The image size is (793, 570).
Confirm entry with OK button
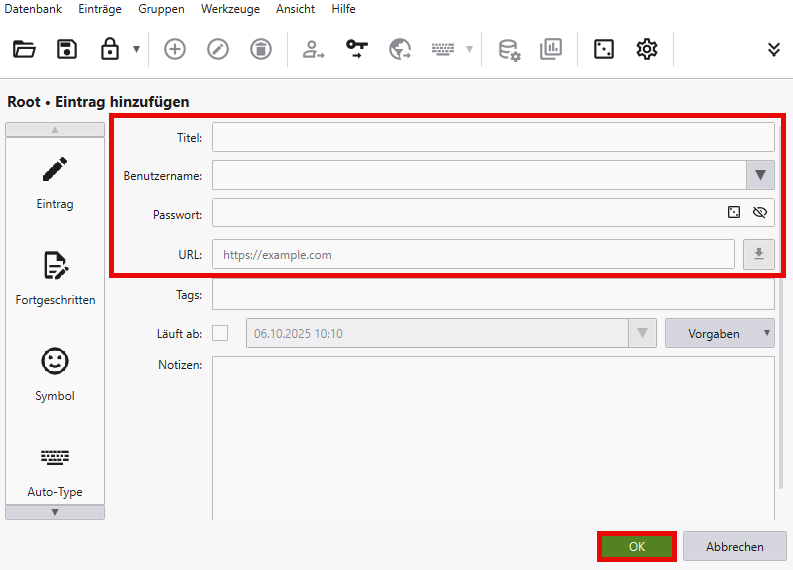637,546
